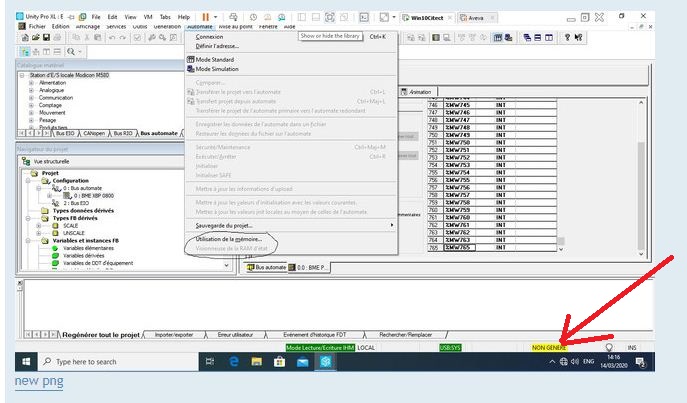Click the VMware pause button icon
Viewport: 687px width, 403px height.
coord(205,17)
